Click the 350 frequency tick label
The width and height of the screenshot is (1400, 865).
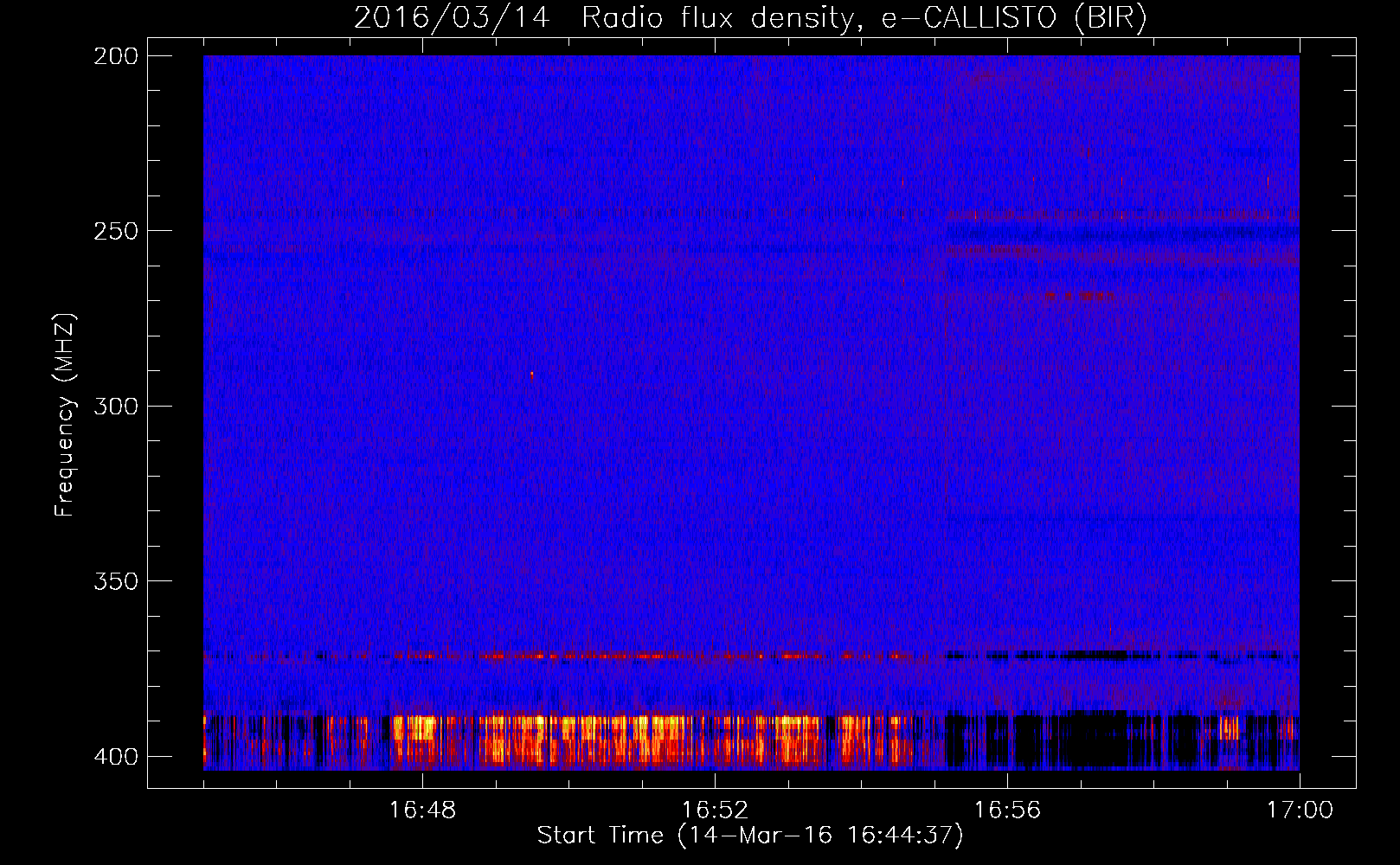tap(116, 581)
